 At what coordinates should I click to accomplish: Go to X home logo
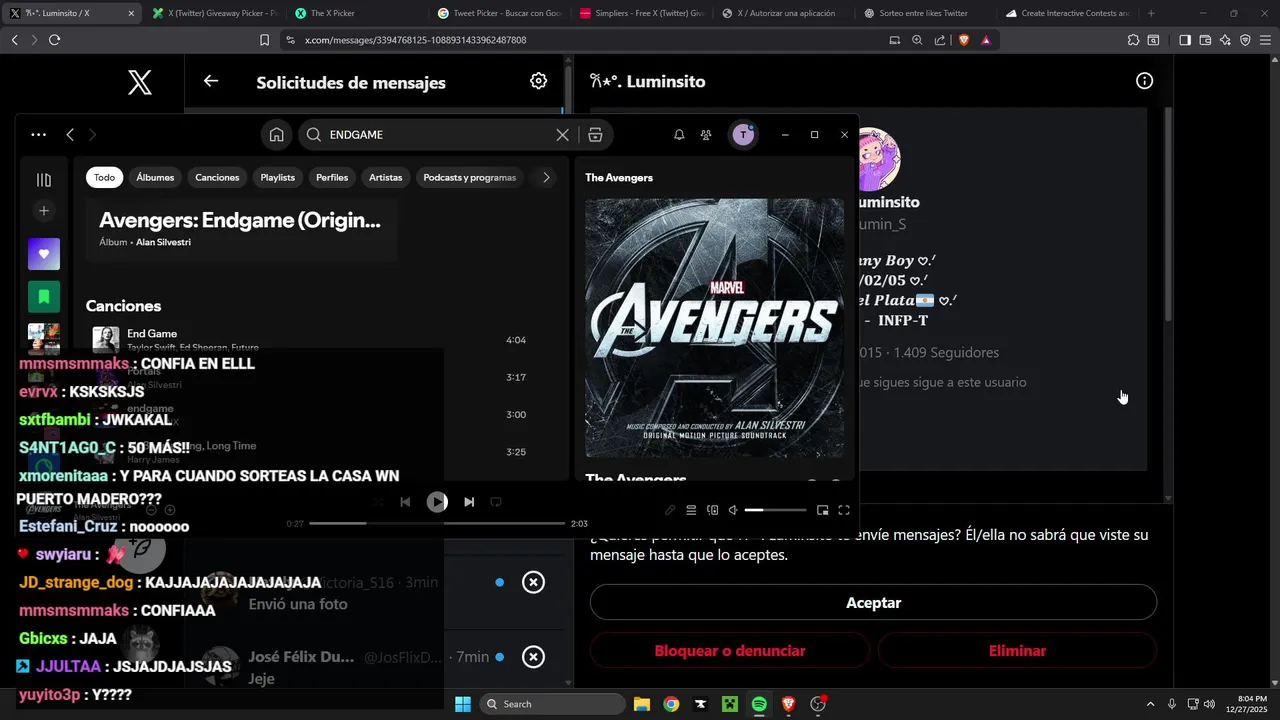click(140, 82)
